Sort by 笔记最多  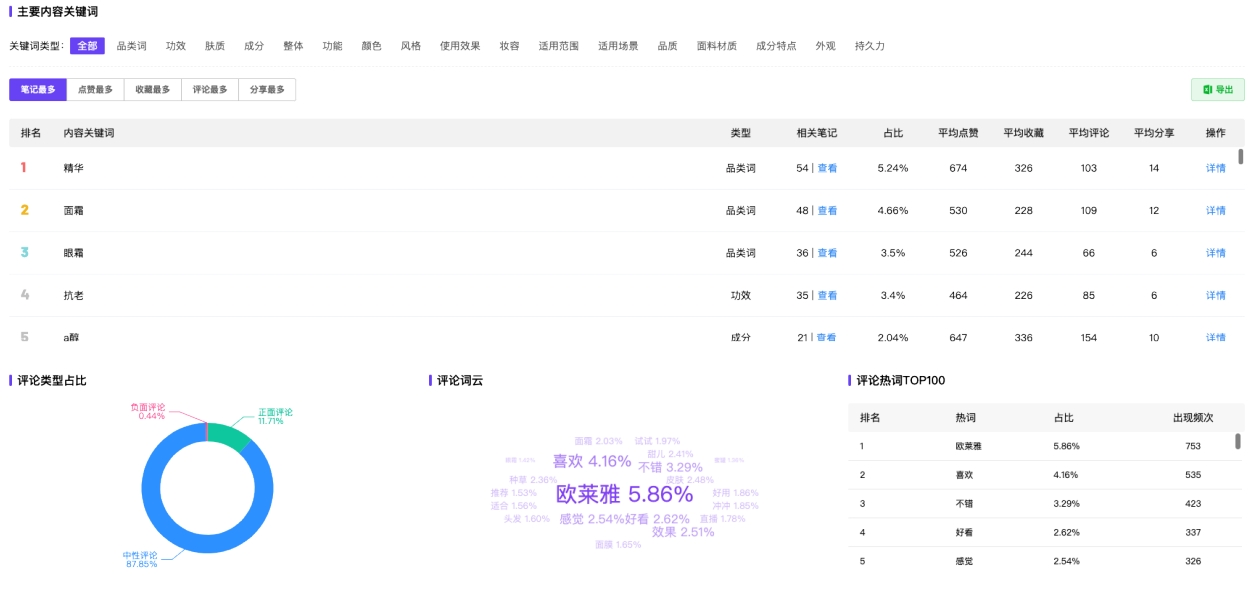coord(38,90)
